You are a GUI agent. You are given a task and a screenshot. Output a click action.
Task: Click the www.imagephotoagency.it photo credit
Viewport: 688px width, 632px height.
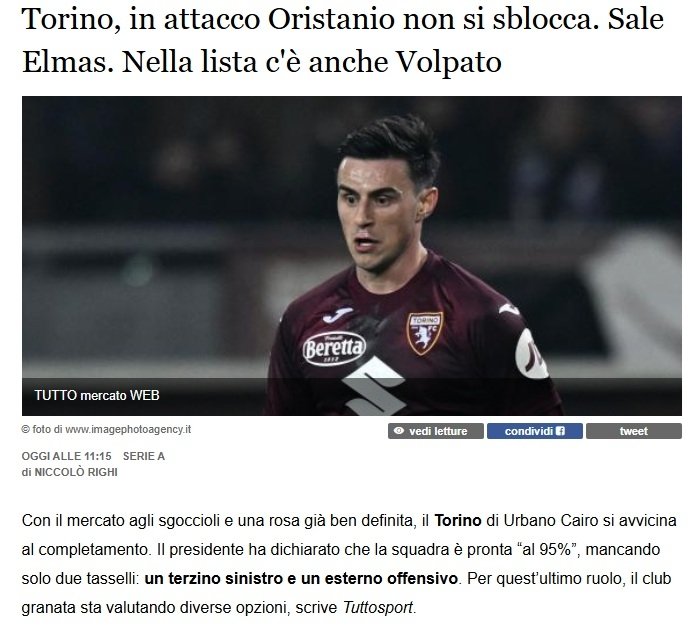point(128,429)
